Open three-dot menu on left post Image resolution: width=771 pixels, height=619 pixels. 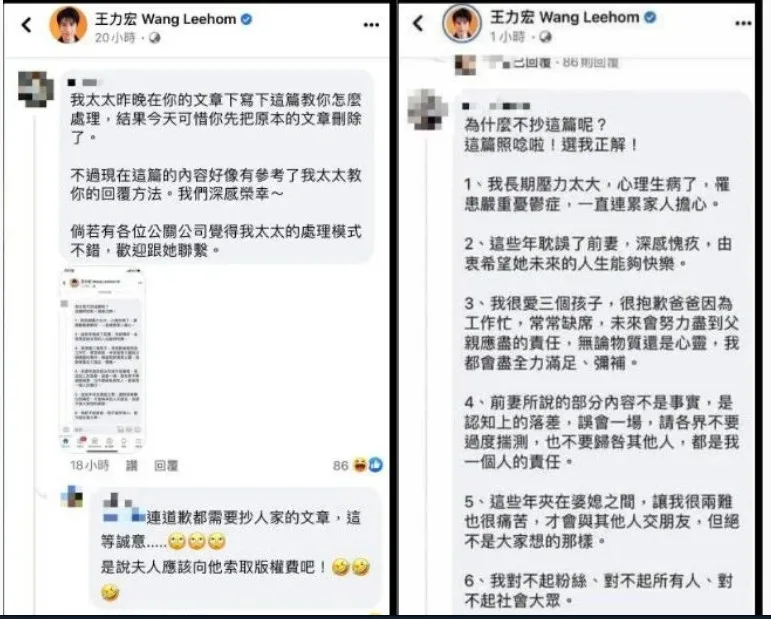point(371,25)
